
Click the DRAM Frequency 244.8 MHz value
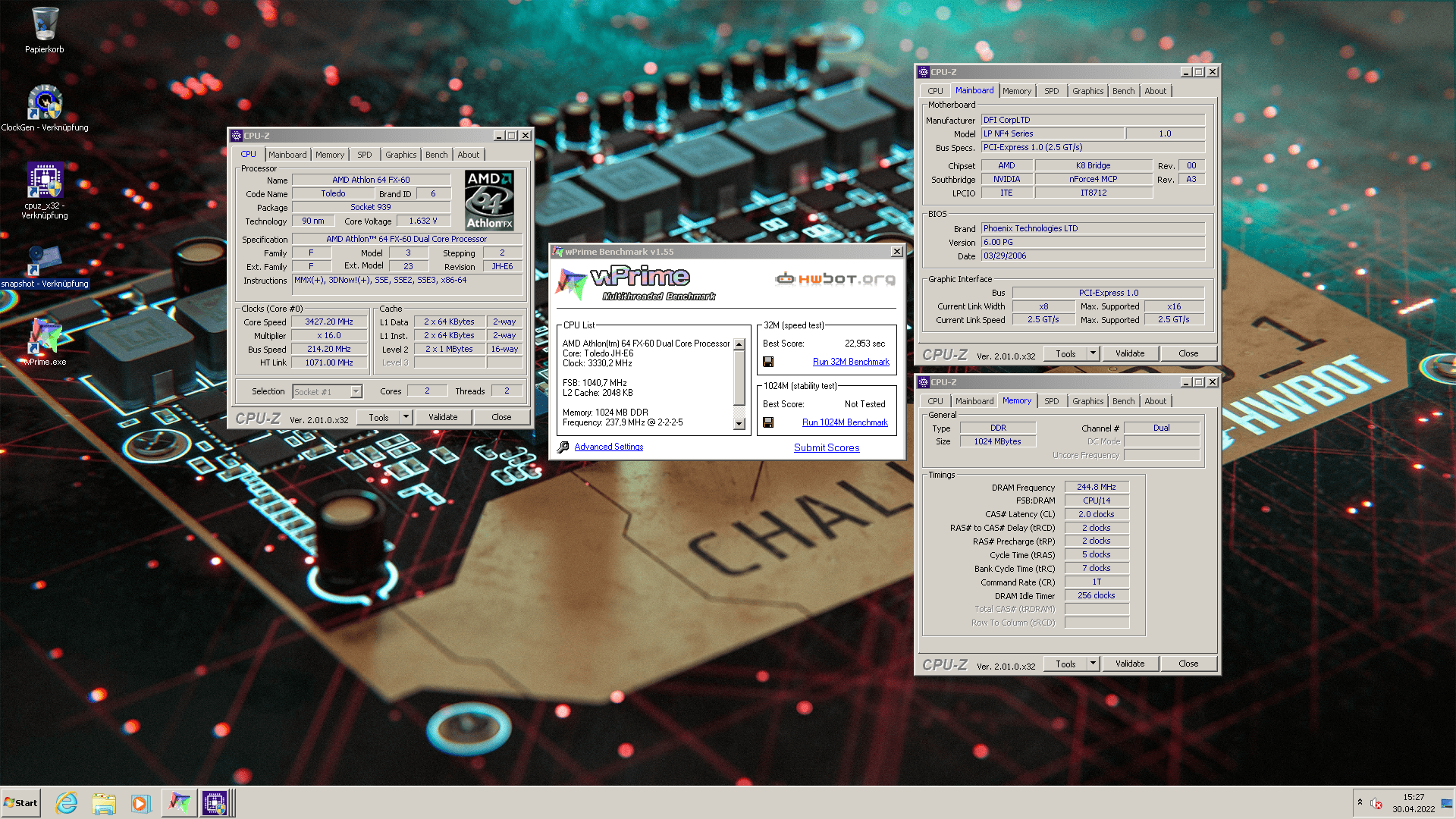pyautogui.click(x=1097, y=487)
